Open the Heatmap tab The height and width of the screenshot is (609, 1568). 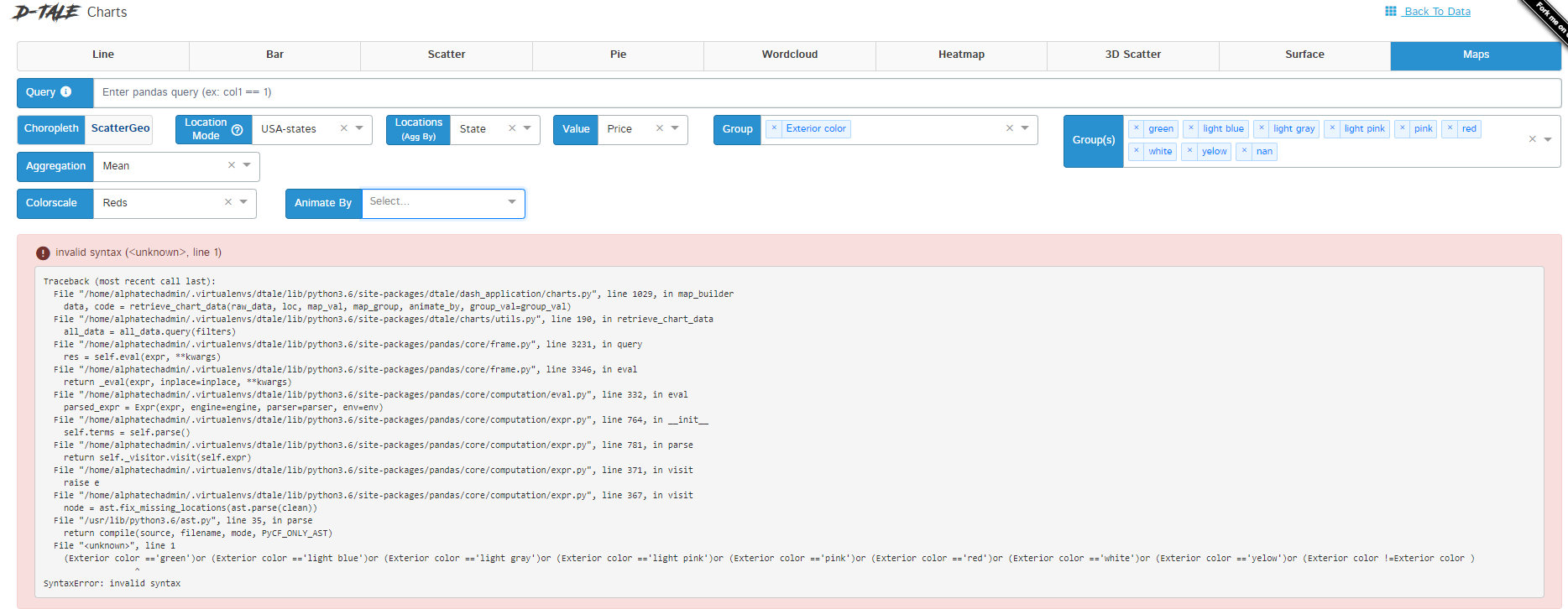pos(961,55)
